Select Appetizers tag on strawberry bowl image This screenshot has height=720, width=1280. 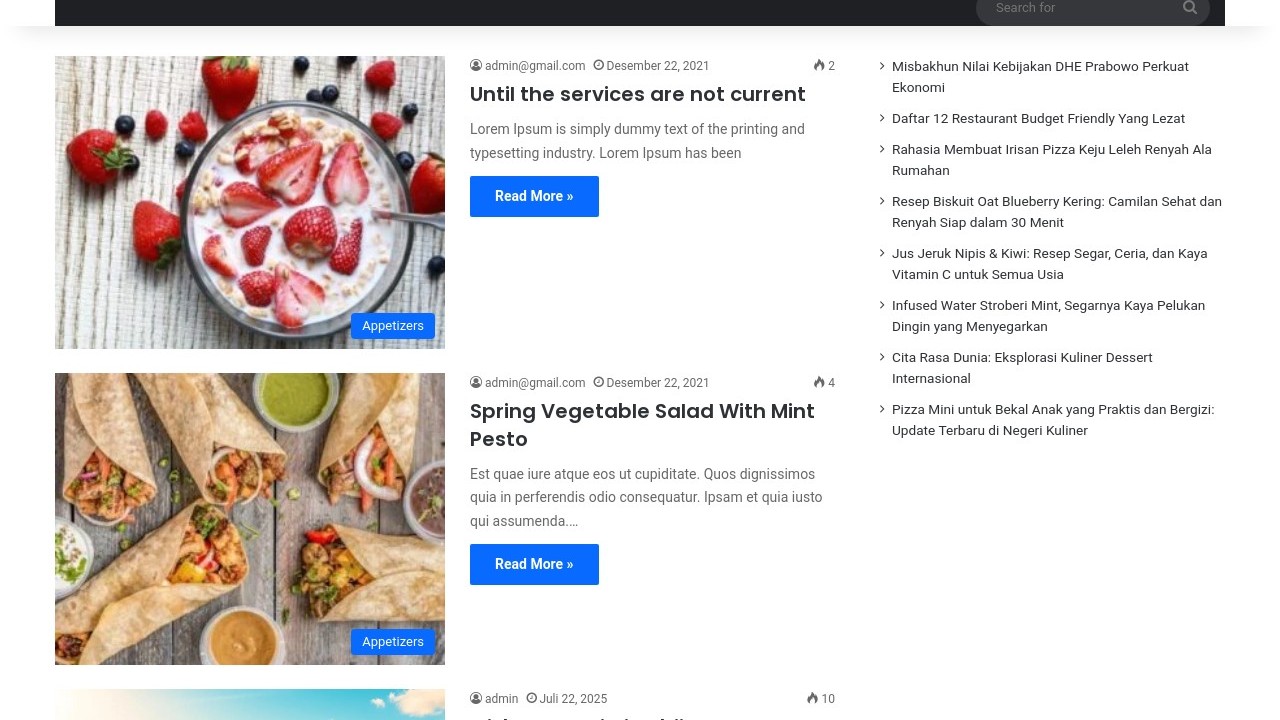[392, 326]
